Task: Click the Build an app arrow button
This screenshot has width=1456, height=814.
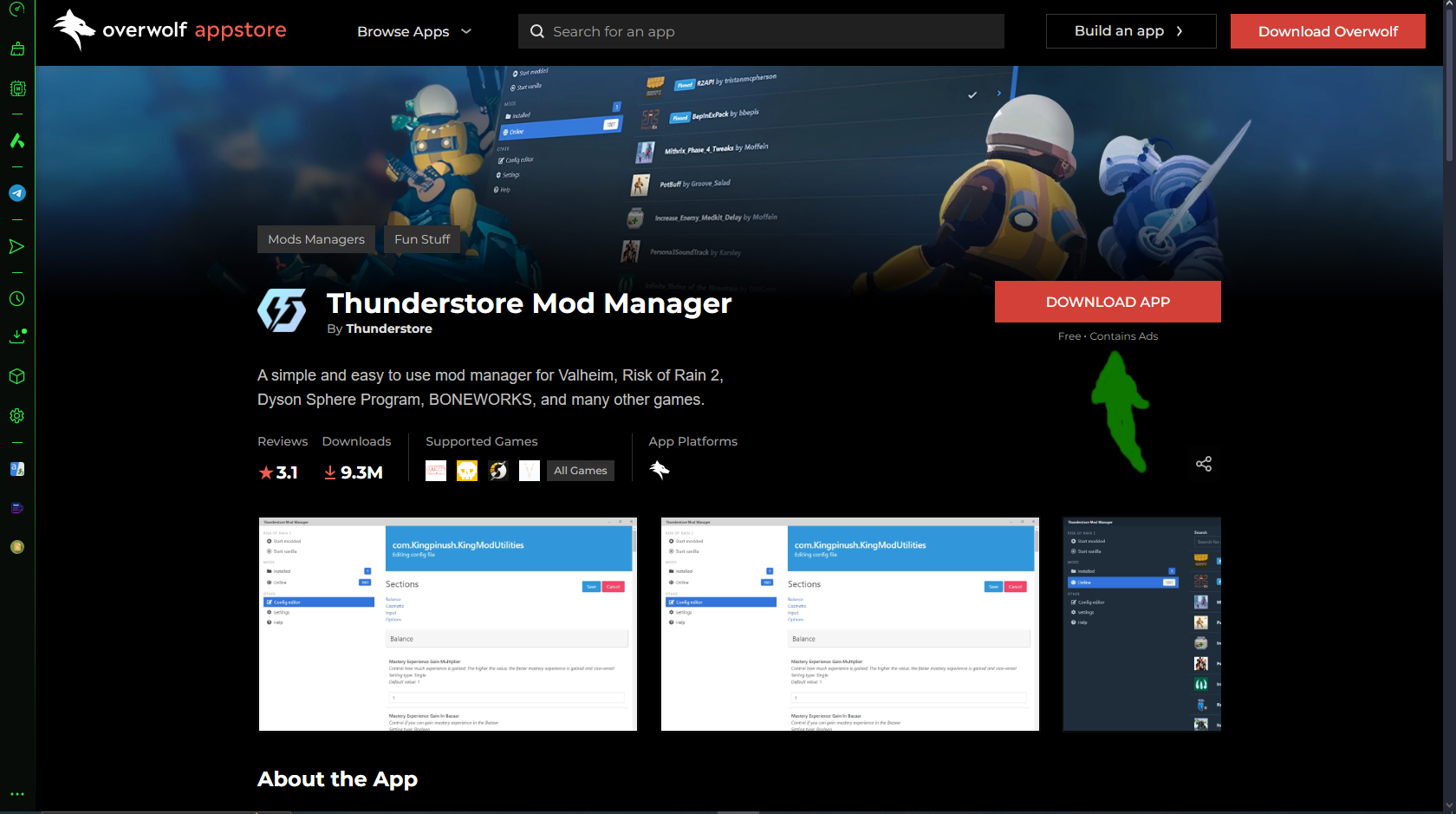Action: click(x=1130, y=31)
